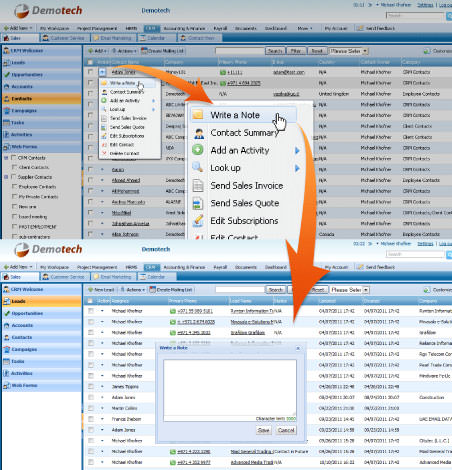Click the Leads icon in the upper Contacts screen sidebar
This screenshot has height=470, width=452.
click(x=6, y=63)
